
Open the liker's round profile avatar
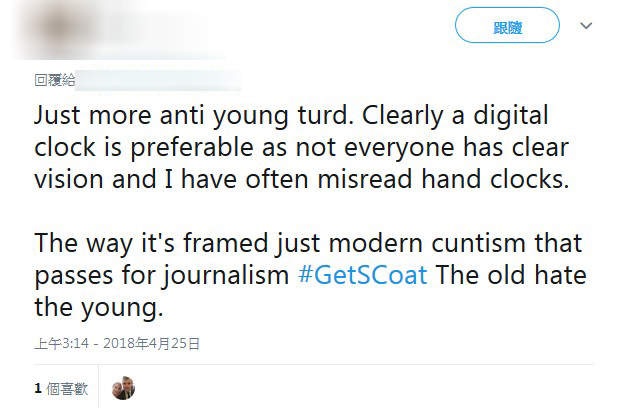pos(123,388)
